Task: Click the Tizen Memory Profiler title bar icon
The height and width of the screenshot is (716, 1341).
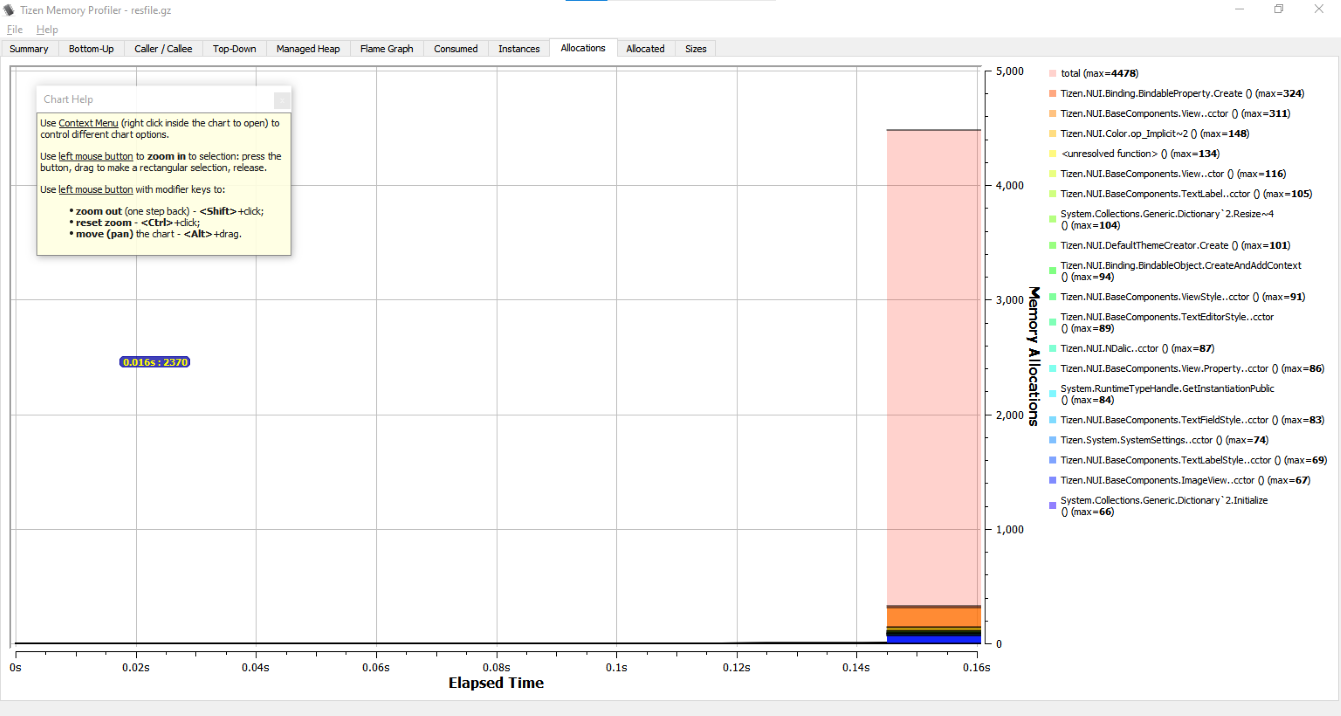Action: (x=10, y=10)
